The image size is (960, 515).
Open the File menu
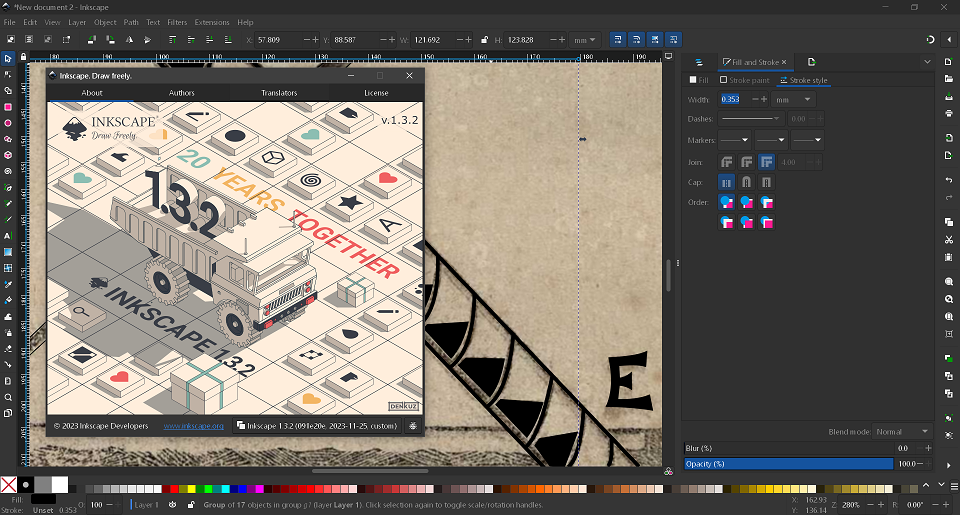point(10,22)
